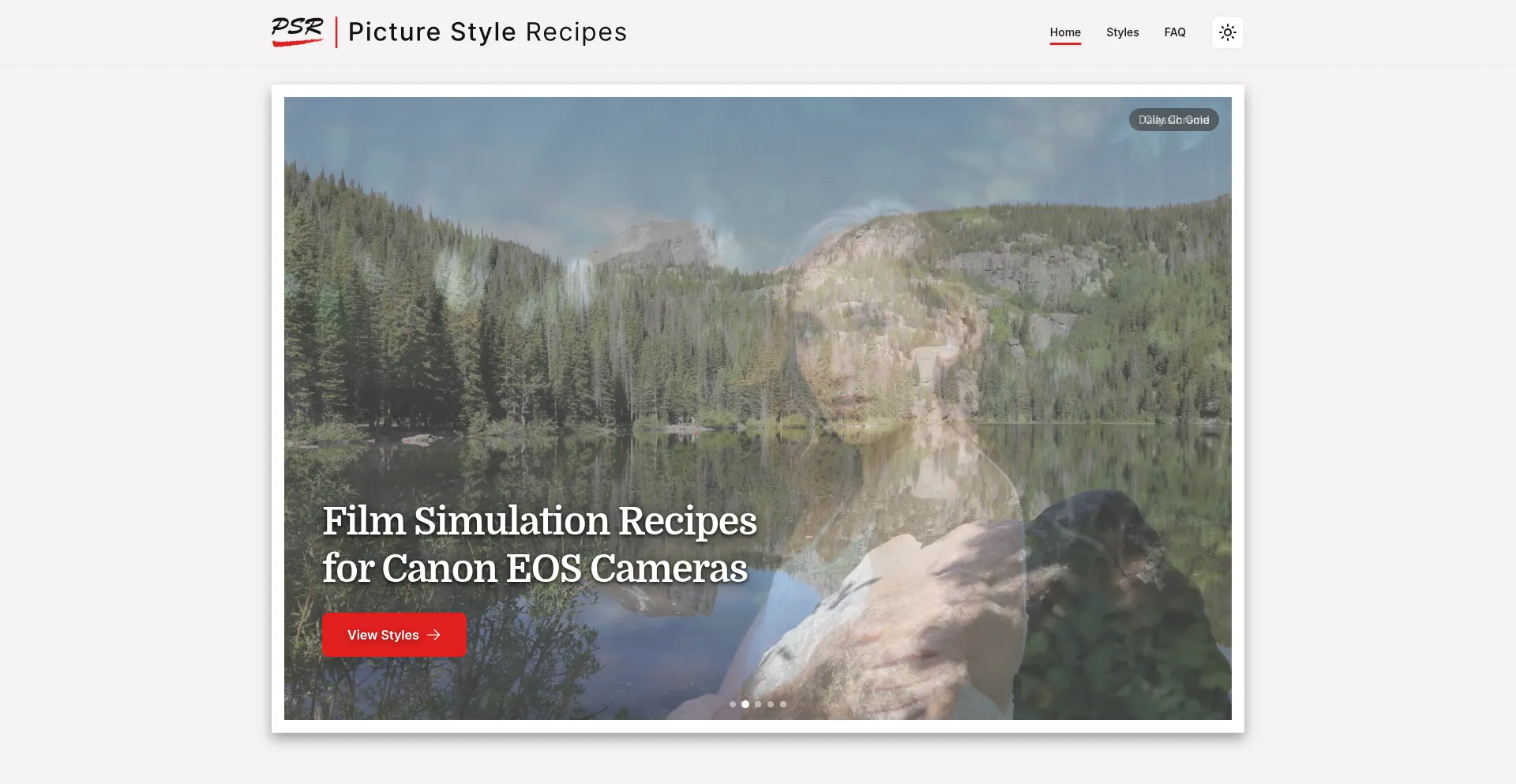The width and height of the screenshot is (1516, 784).
Task: Select the fifth carousel dot
Action: coord(783,704)
